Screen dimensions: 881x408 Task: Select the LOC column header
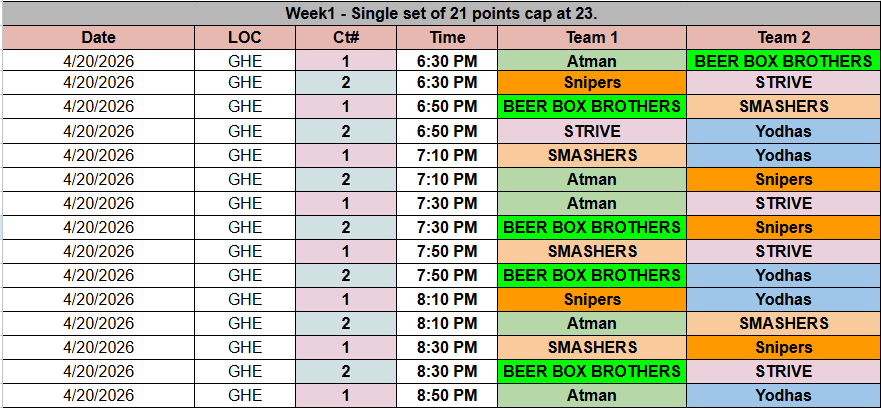coord(245,38)
